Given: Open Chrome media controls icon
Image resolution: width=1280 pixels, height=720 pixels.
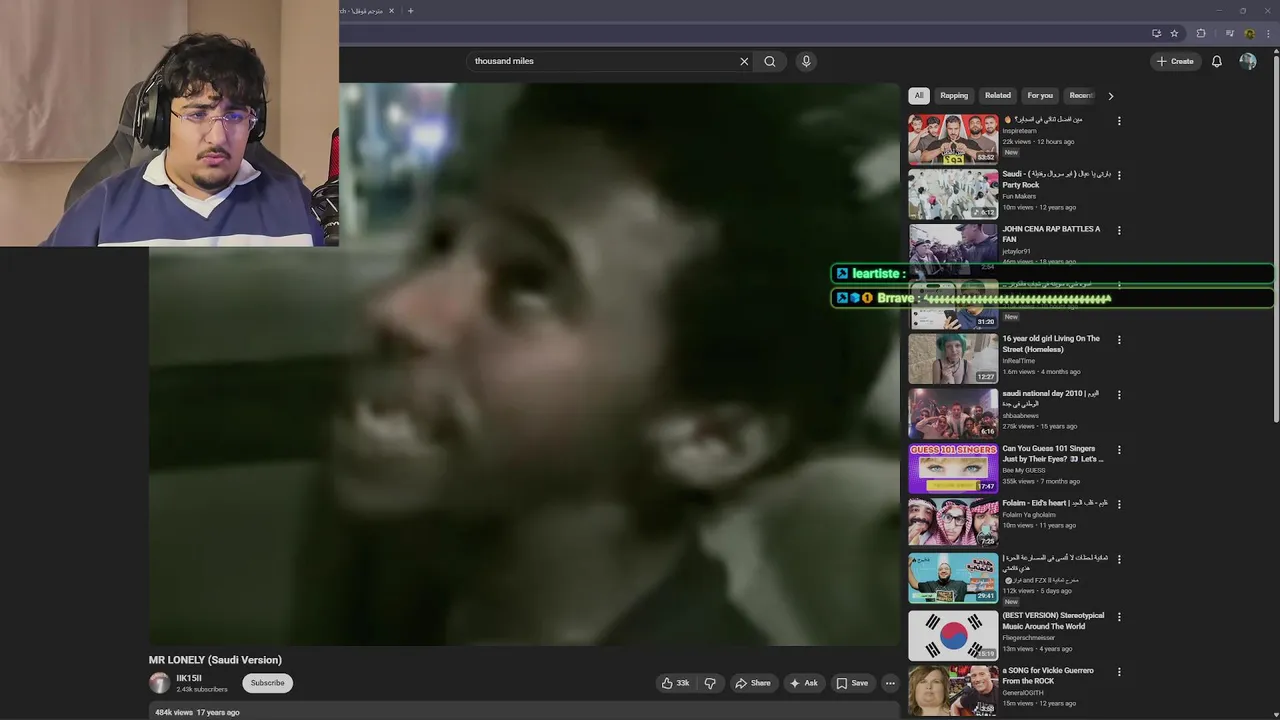Looking at the screenshot, I should (1230, 33).
